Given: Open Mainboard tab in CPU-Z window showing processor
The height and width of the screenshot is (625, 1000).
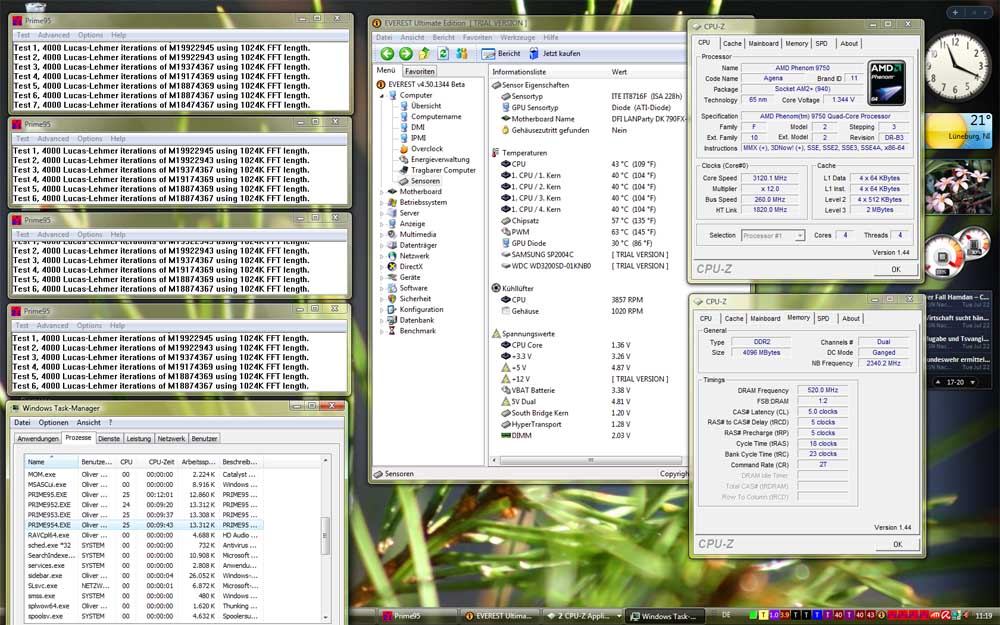Looking at the screenshot, I should [x=763, y=43].
